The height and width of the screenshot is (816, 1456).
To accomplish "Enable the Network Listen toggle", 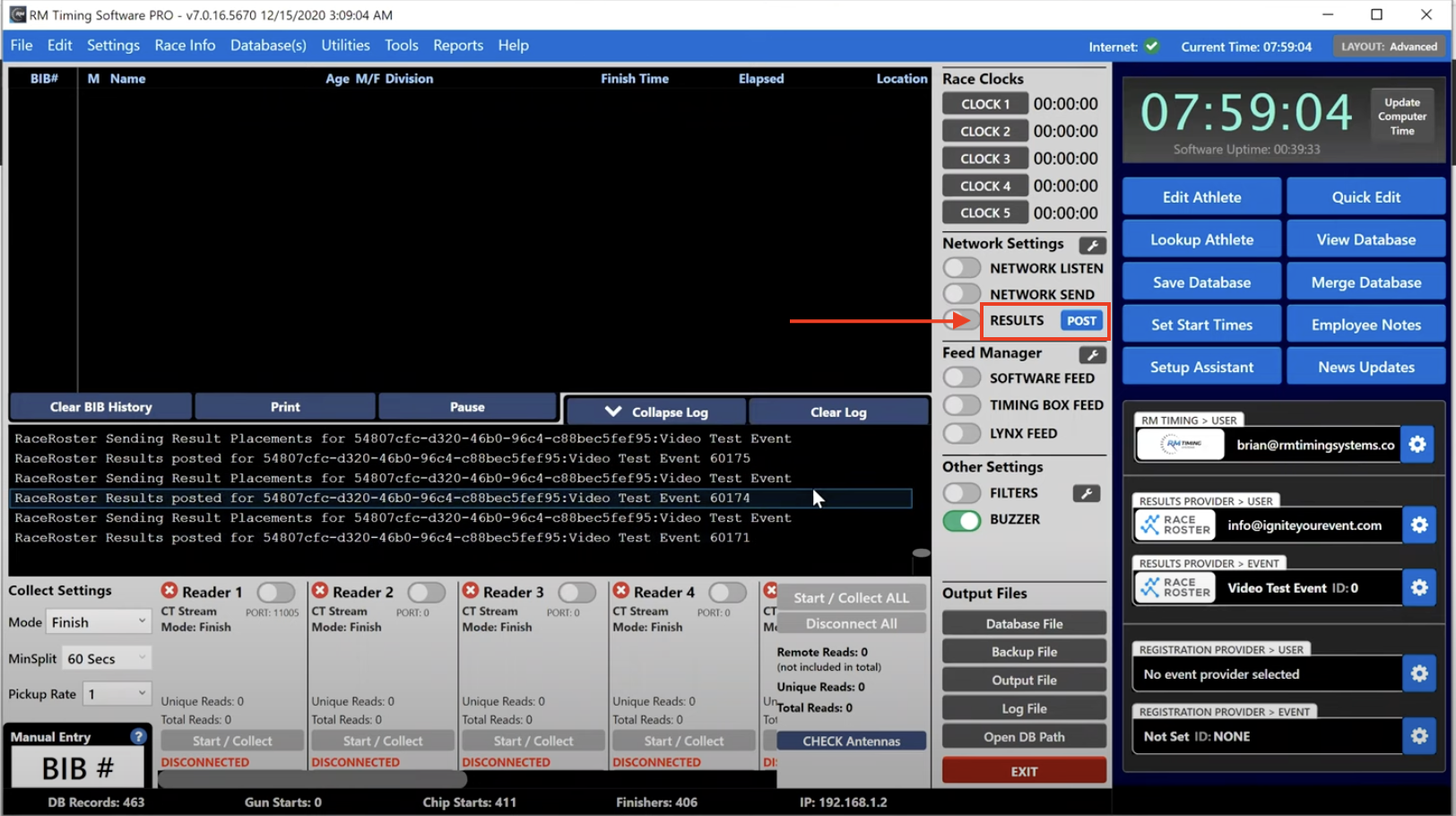I will [961, 268].
